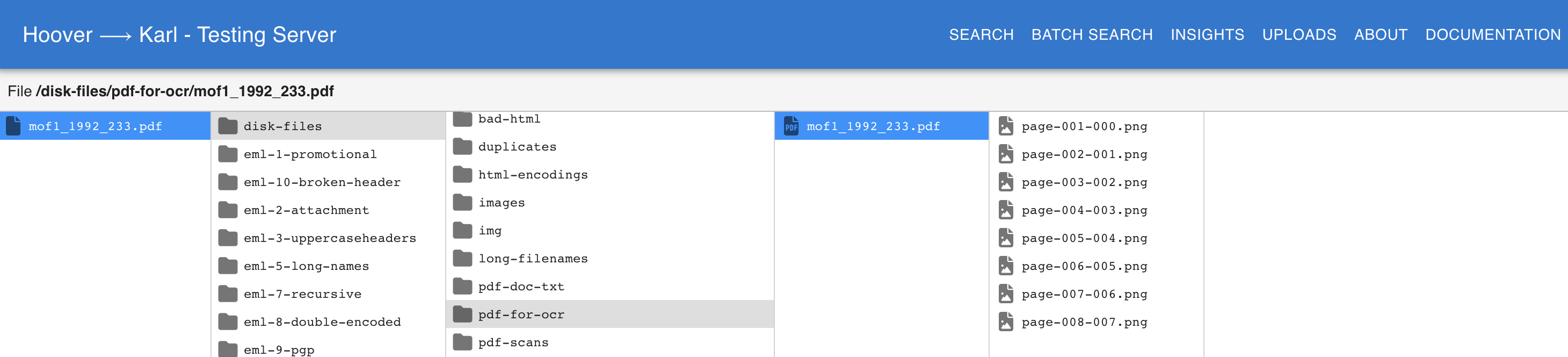Image resolution: width=1568 pixels, height=357 pixels.
Task: Open the duplicates folder
Action: click(x=517, y=147)
